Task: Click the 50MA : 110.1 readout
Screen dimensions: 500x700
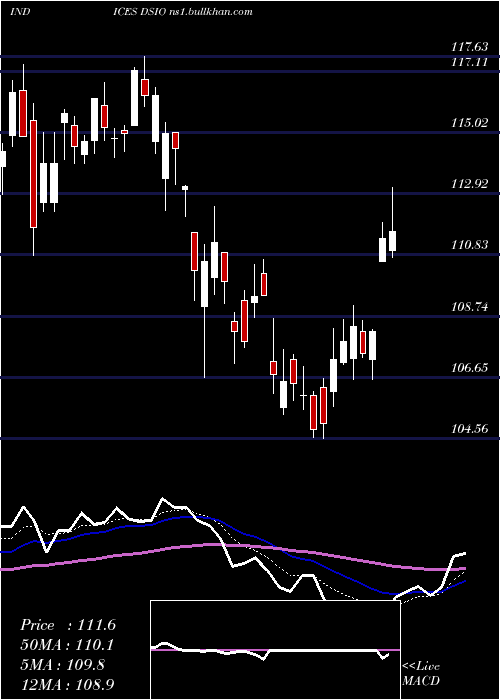Action: [67, 645]
